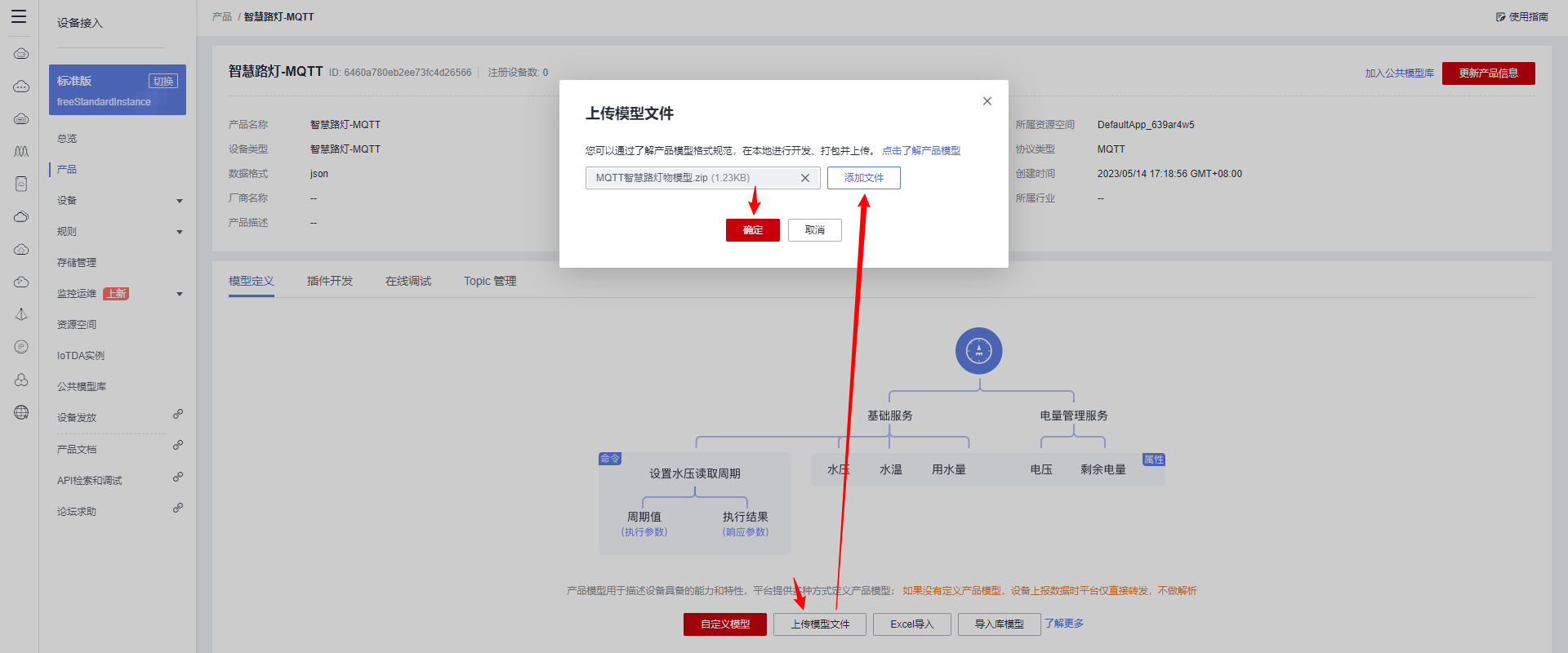Click the 产品文档 sidebar link
The width and height of the screenshot is (1568, 653).
77,450
